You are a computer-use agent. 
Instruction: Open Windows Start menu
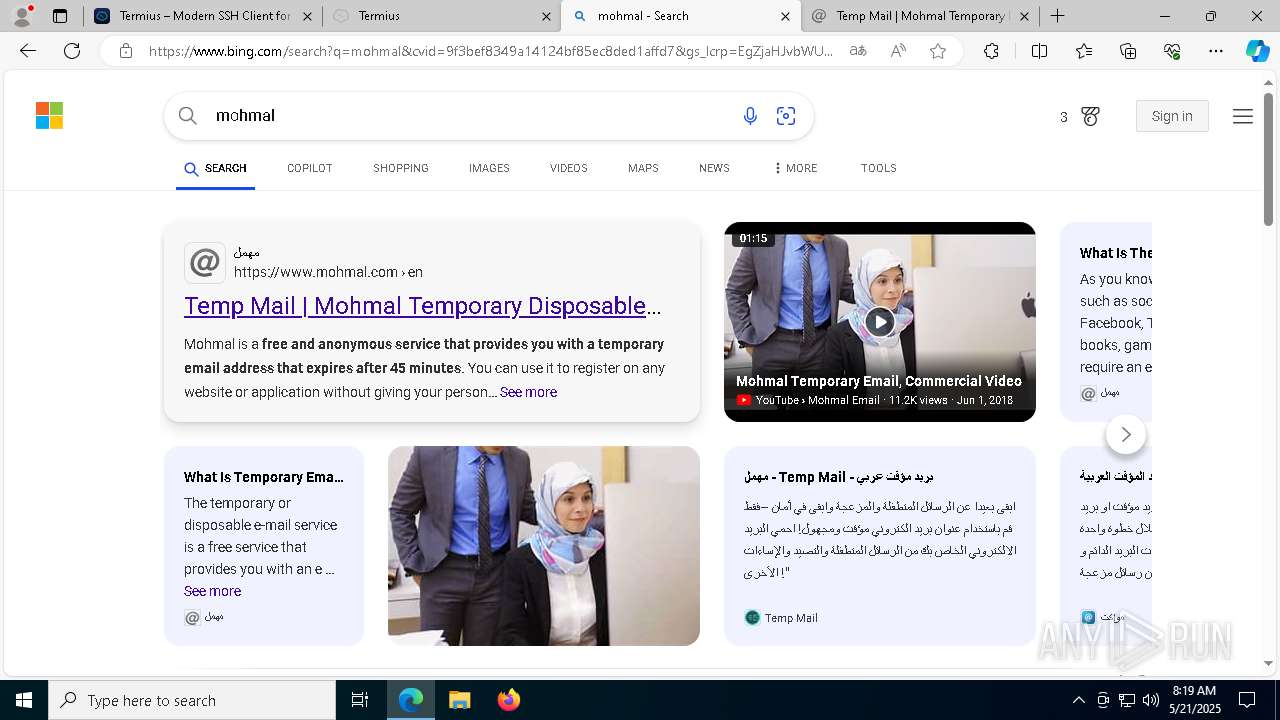[24, 700]
